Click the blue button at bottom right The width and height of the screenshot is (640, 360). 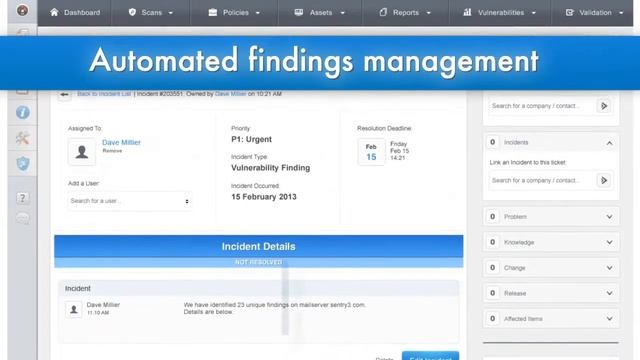click(430, 356)
